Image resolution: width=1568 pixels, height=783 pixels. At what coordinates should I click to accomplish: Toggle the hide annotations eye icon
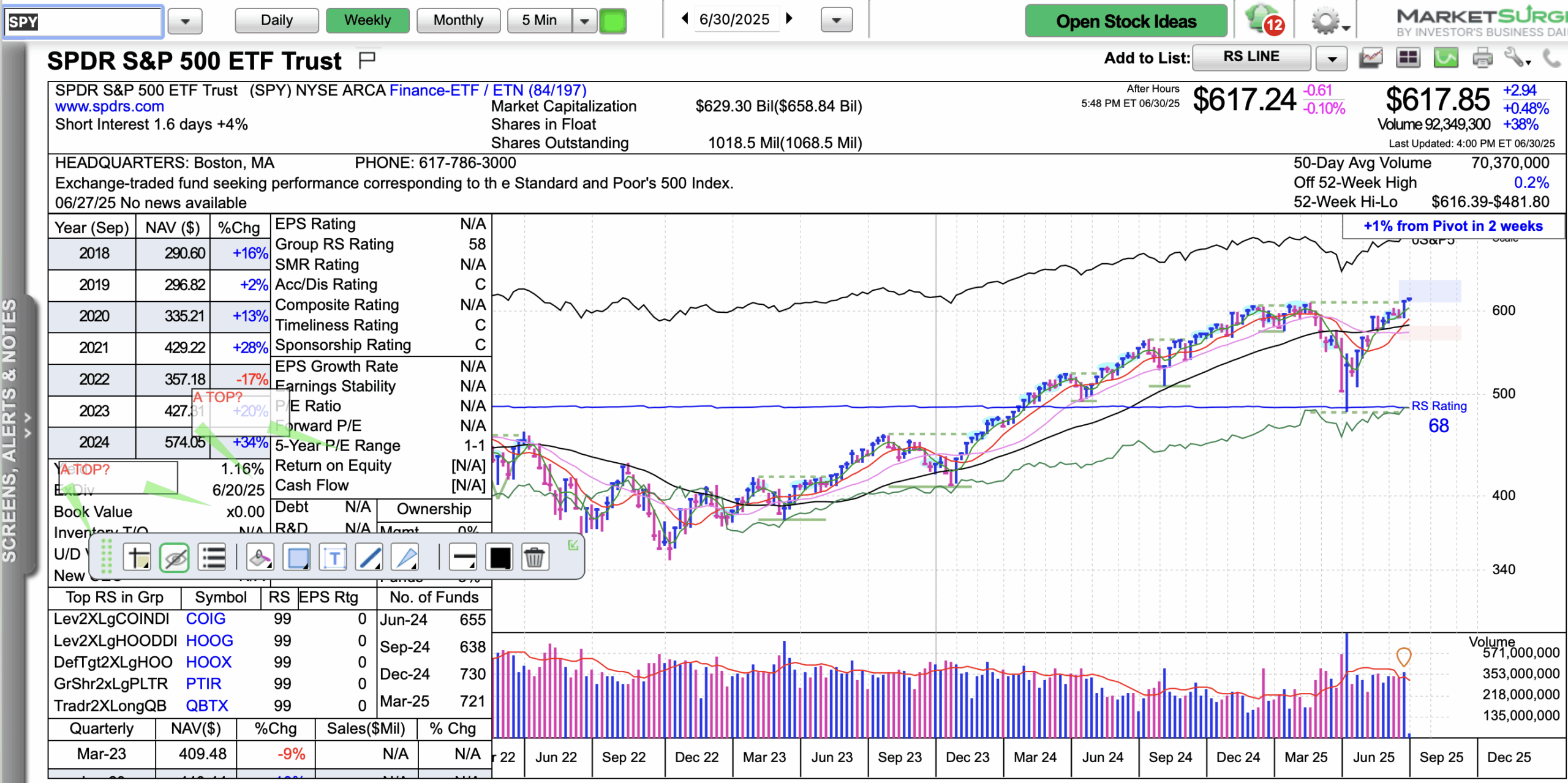pyautogui.click(x=175, y=558)
